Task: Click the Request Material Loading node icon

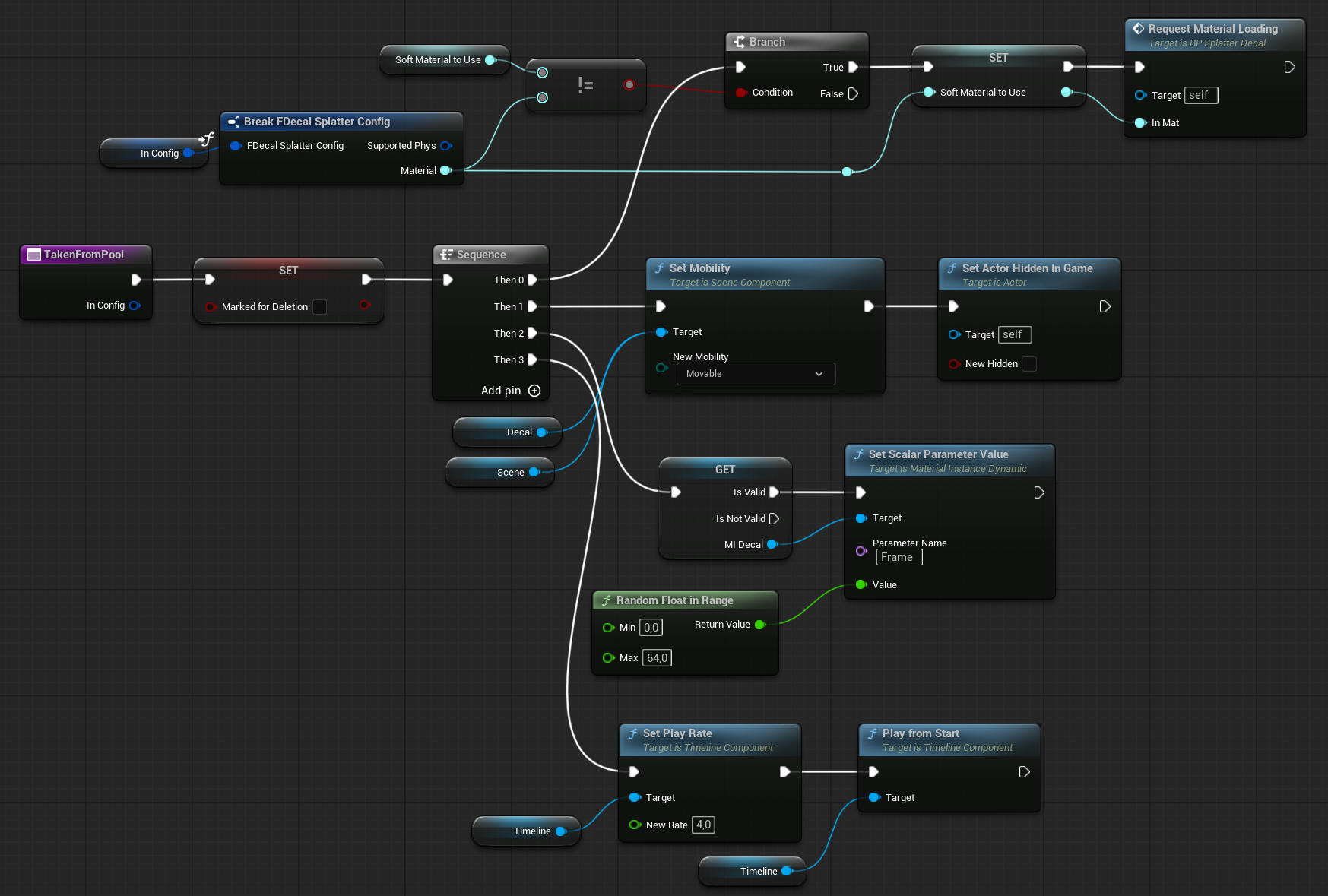Action: (1138, 29)
